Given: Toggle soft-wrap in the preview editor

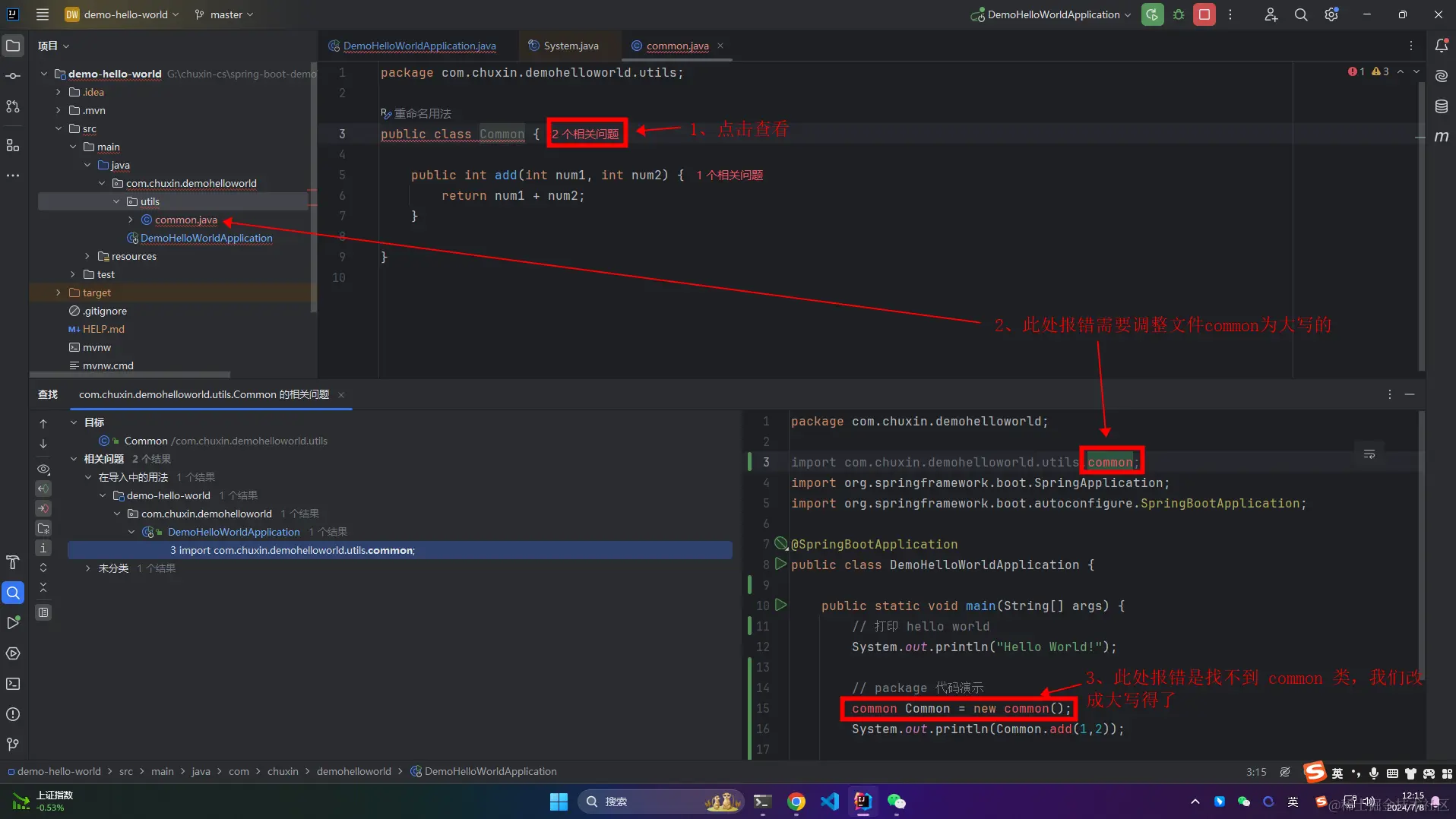Looking at the screenshot, I should (x=1369, y=454).
